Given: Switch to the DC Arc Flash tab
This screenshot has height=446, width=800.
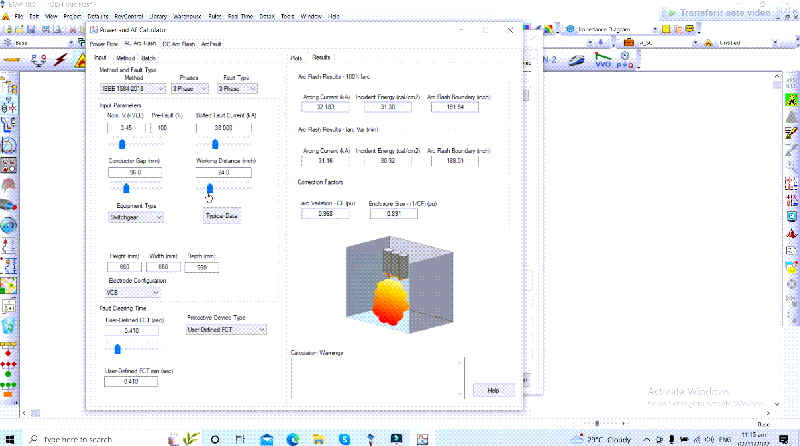Looking at the screenshot, I should [178, 44].
